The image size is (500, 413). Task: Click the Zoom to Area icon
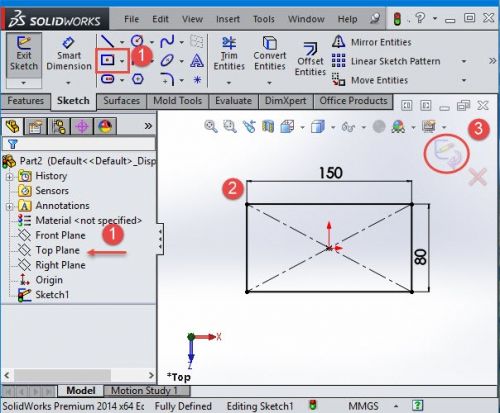click(230, 127)
